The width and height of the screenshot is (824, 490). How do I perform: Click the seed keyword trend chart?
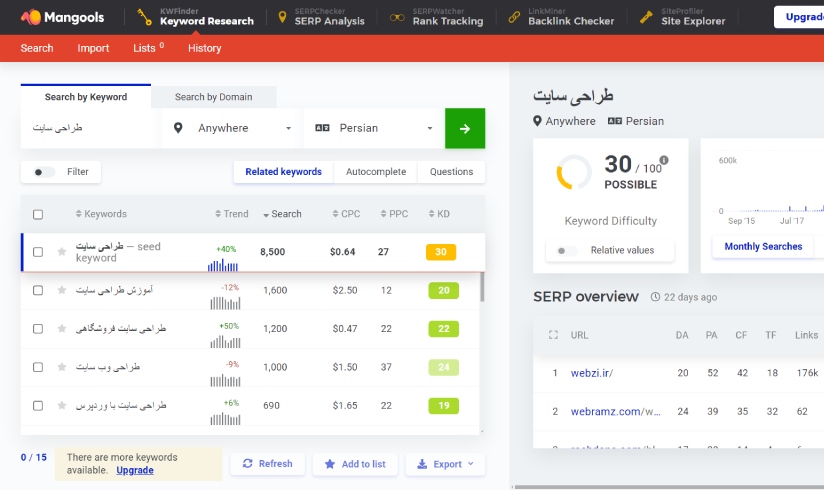(223, 265)
